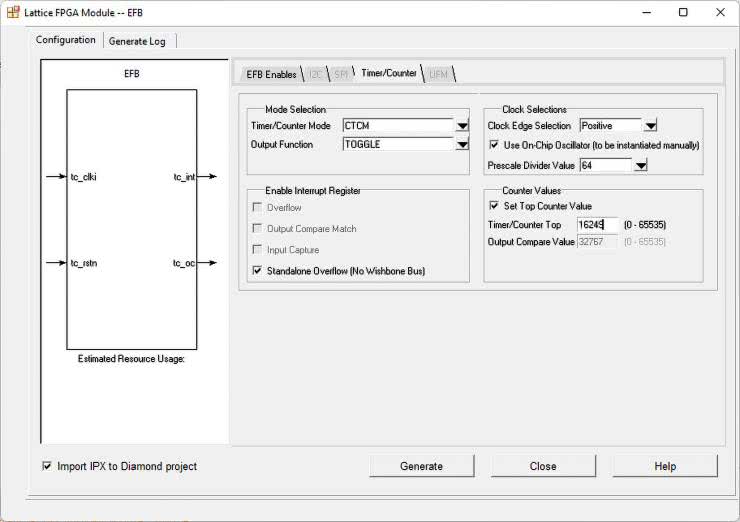This screenshot has height=522, width=740.
Task: Open the Configuration tab
Action: 66,40
